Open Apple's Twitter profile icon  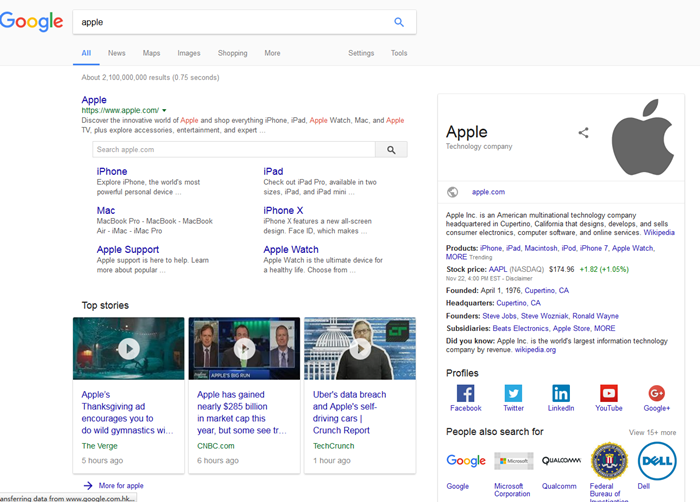[x=513, y=394]
